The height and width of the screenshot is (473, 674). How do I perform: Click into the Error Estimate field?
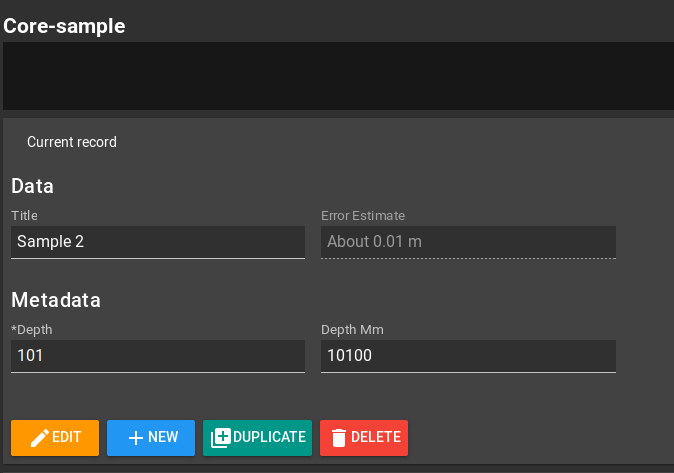[x=467, y=242]
